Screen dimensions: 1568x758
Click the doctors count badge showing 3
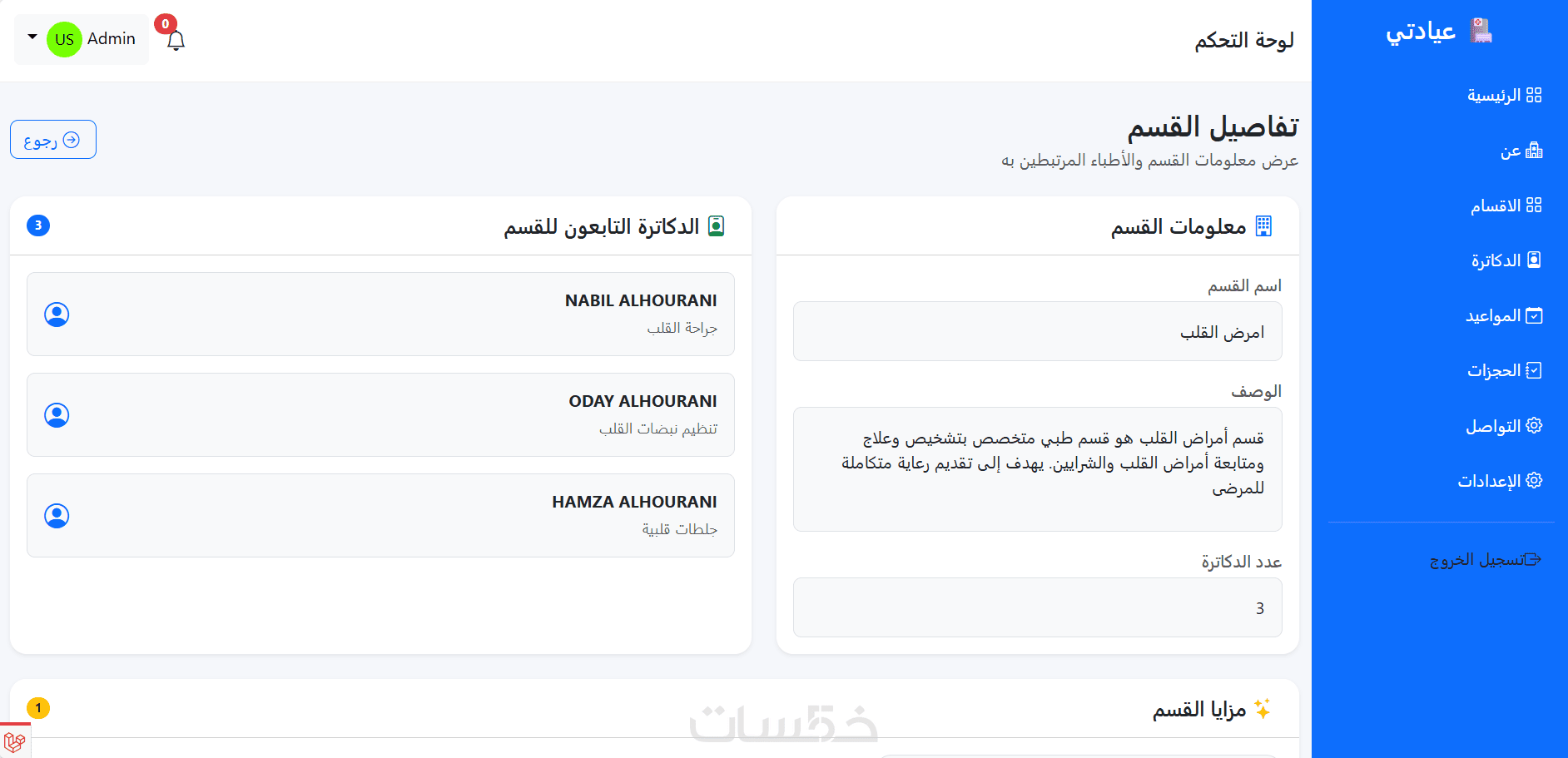tap(38, 225)
